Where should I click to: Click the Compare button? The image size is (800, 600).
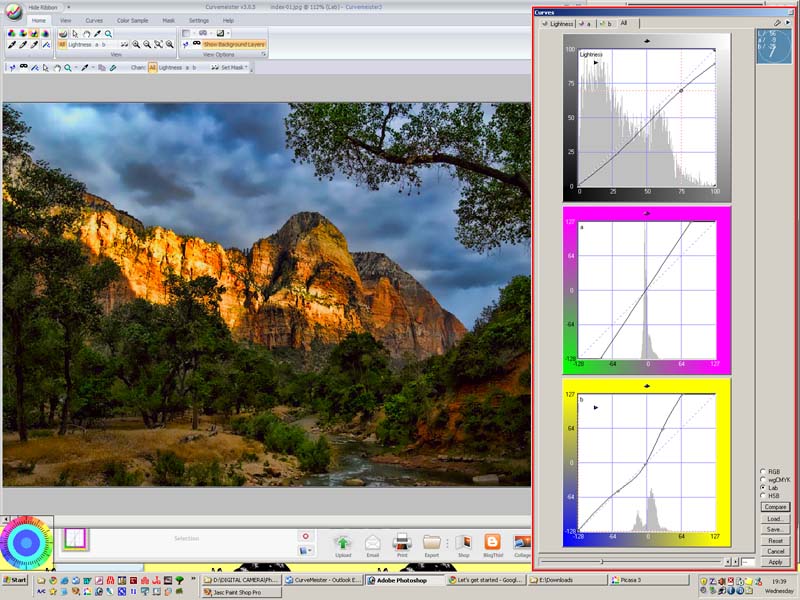point(775,507)
